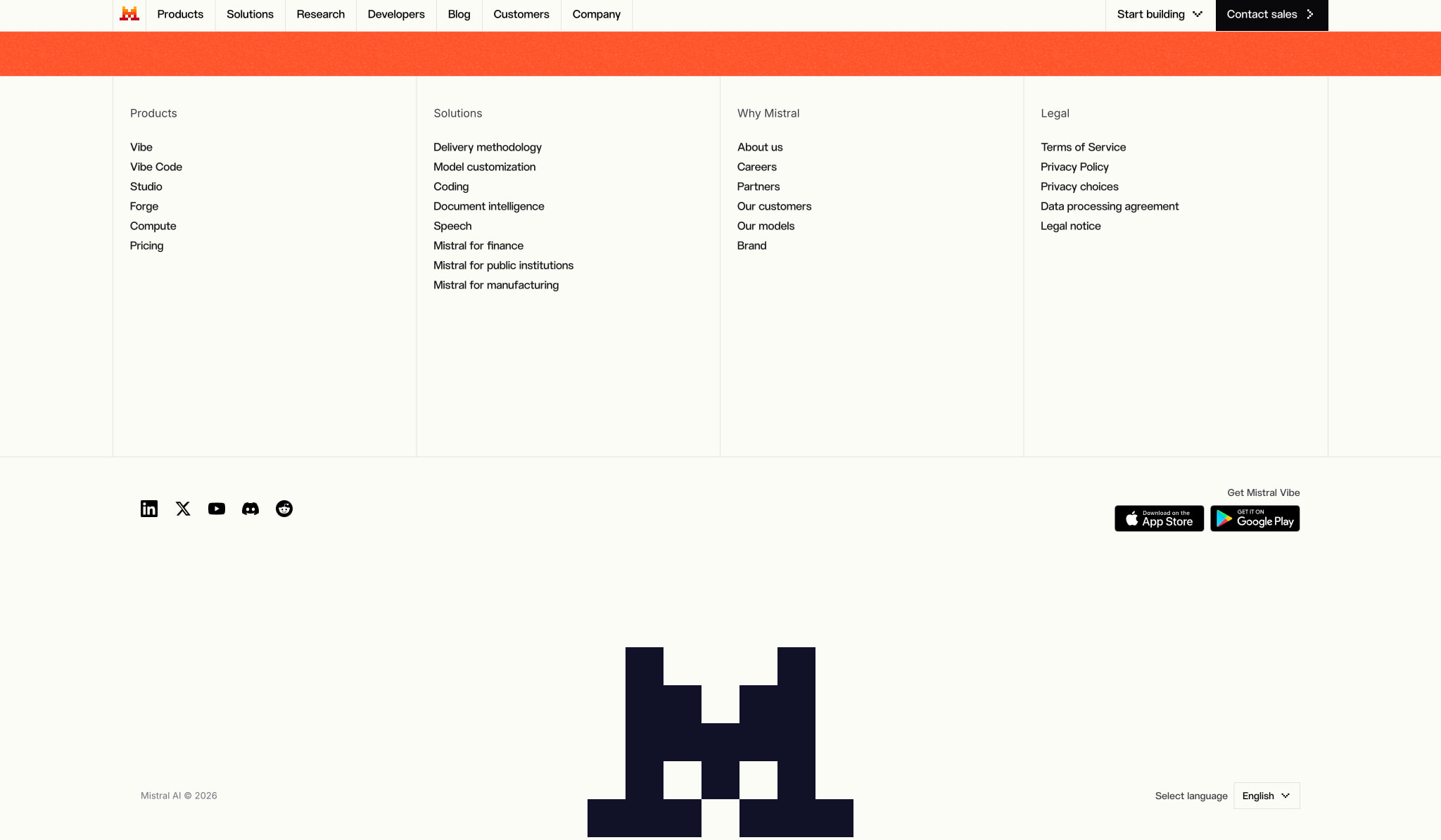View the Pricing footer link
1441x840 pixels.
coord(147,246)
